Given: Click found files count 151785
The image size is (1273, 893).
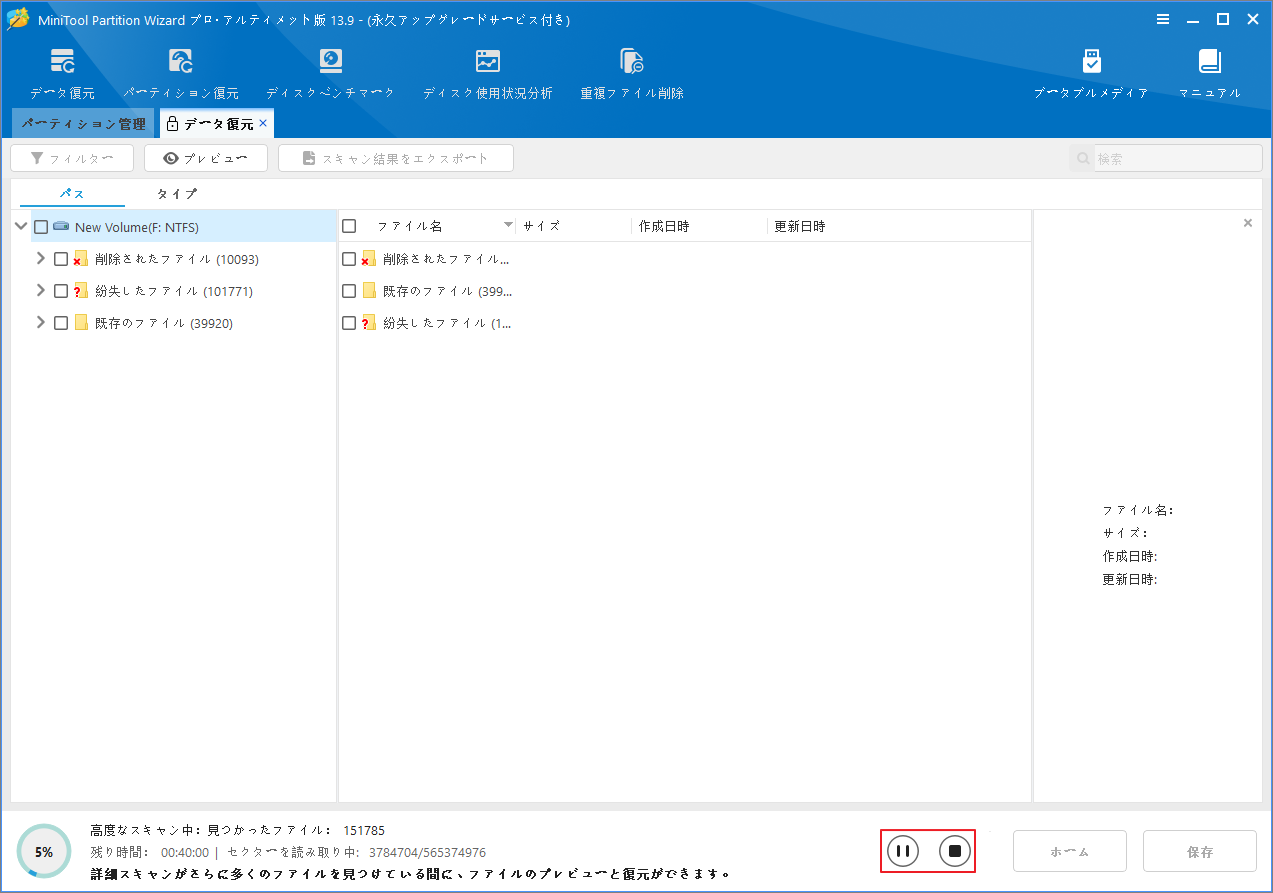Looking at the screenshot, I should tap(364, 830).
